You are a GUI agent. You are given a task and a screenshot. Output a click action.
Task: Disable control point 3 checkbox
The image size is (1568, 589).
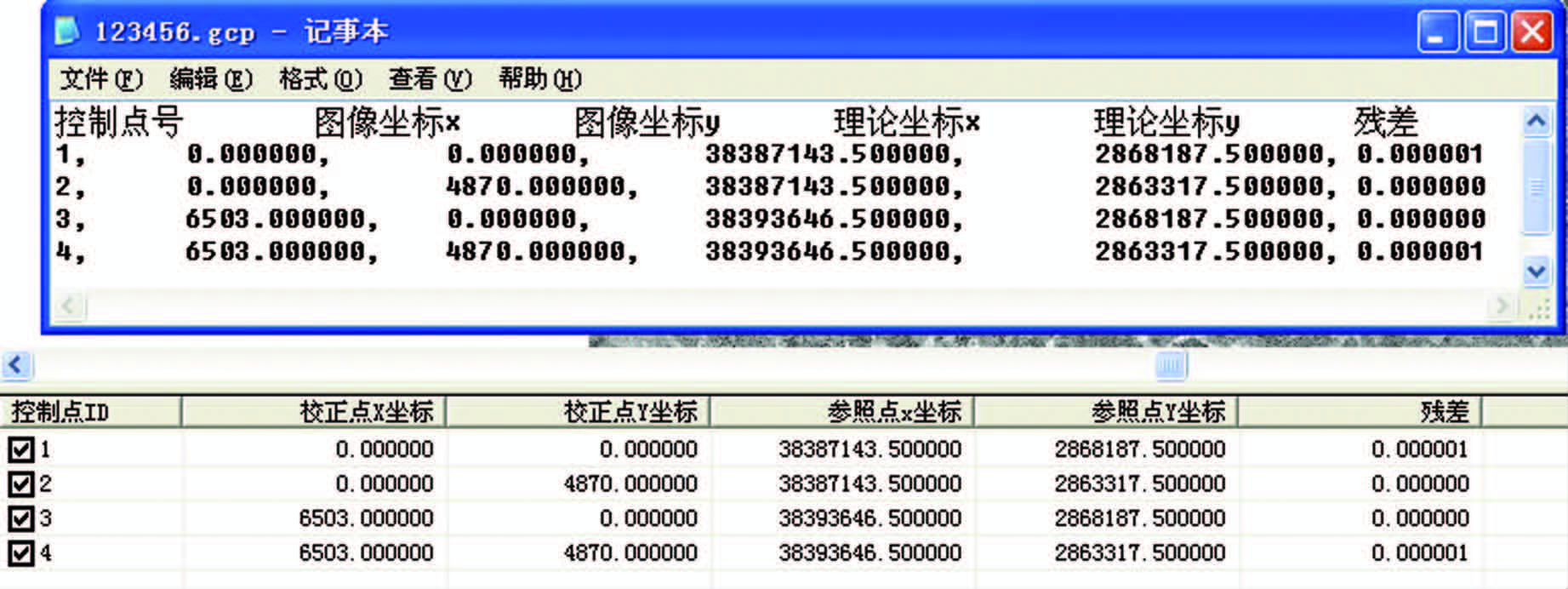(20, 518)
